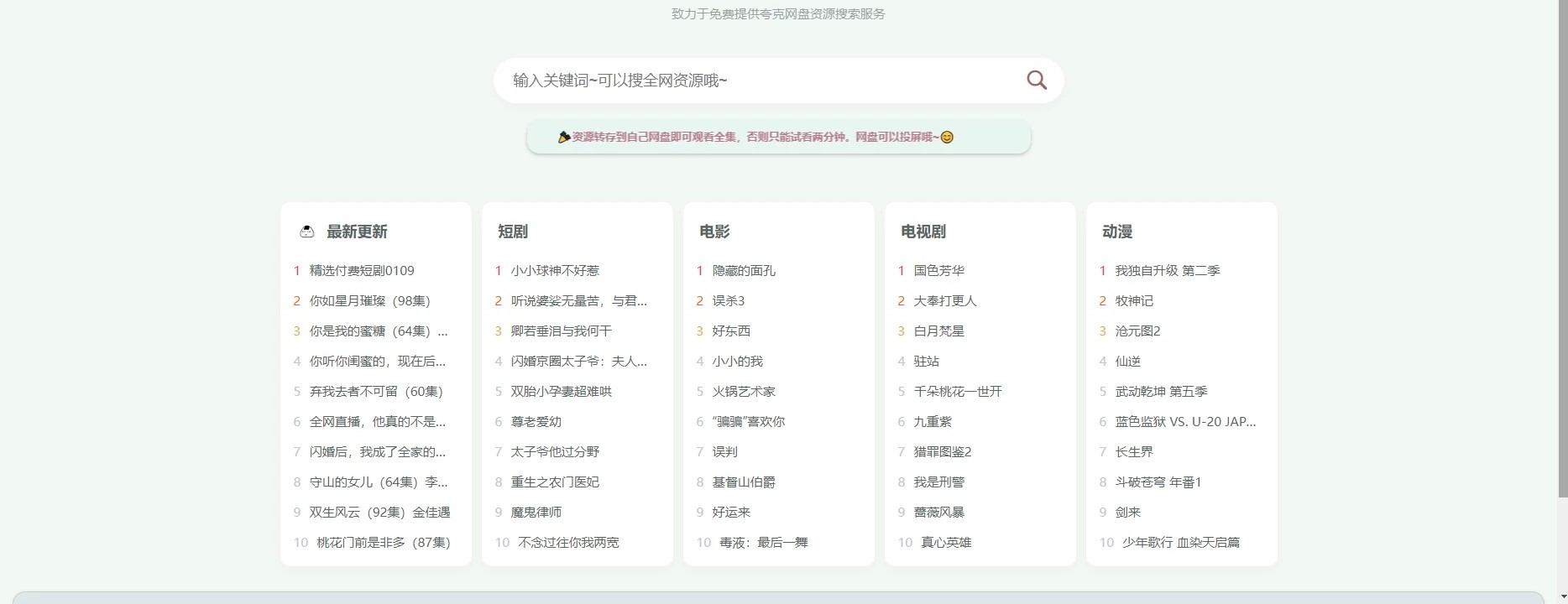Click the 资源转存 notice banner
Viewport: 1568px width, 604px height.
pyautogui.click(x=778, y=137)
